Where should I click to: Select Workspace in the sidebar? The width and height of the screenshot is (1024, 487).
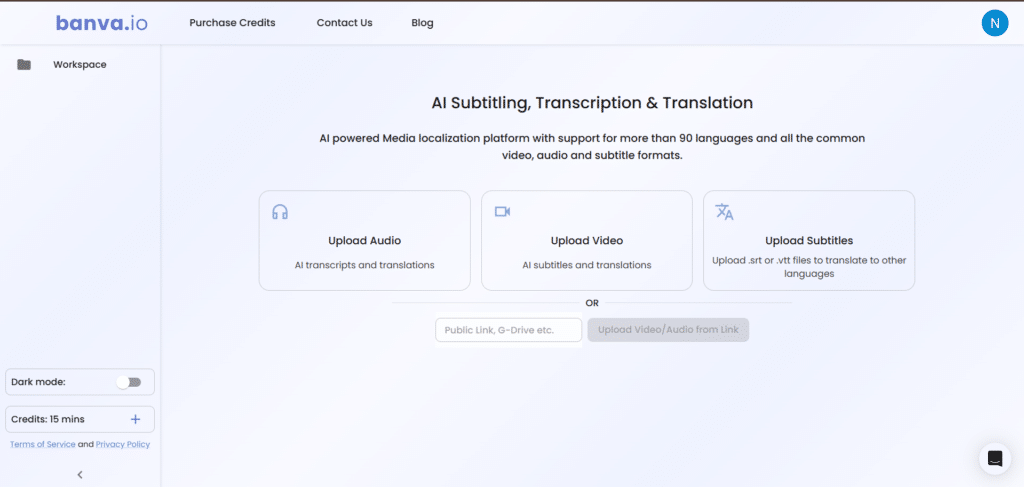tap(80, 65)
